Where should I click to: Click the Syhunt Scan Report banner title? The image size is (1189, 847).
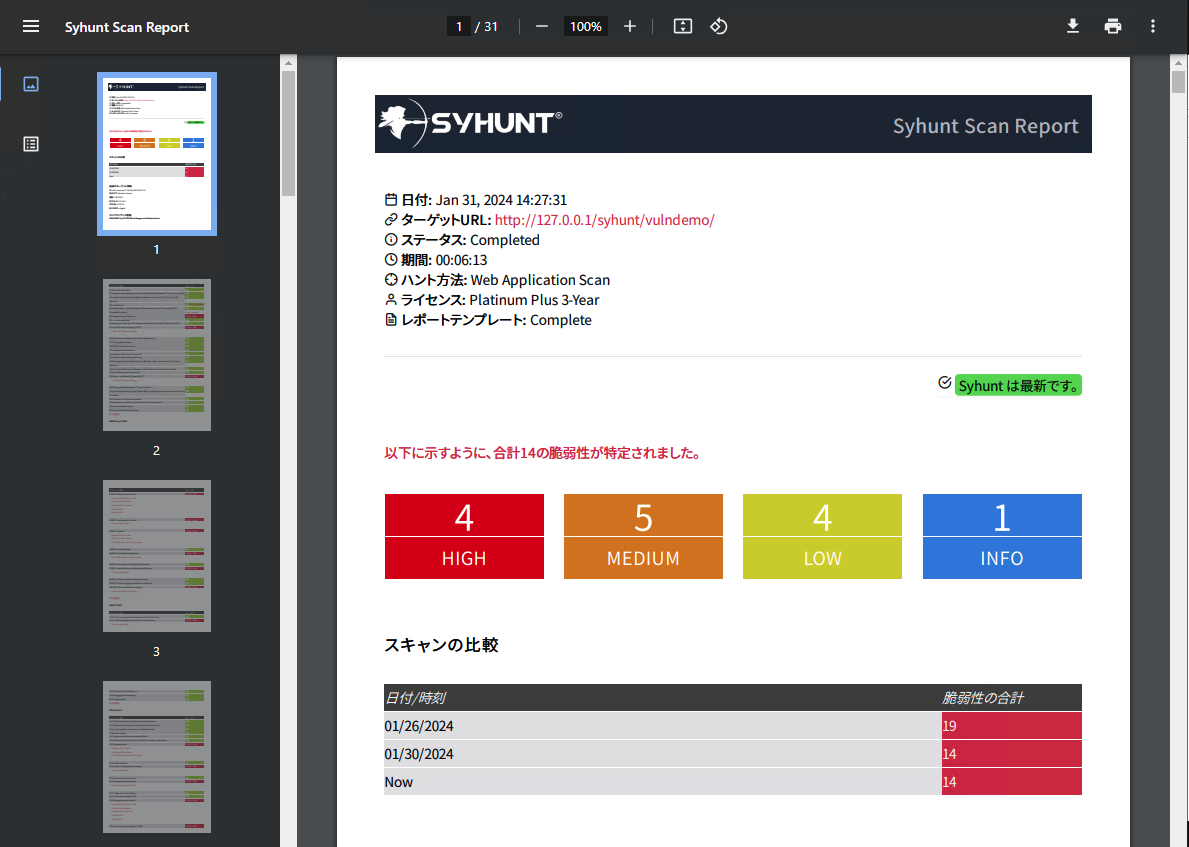[x=985, y=126]
